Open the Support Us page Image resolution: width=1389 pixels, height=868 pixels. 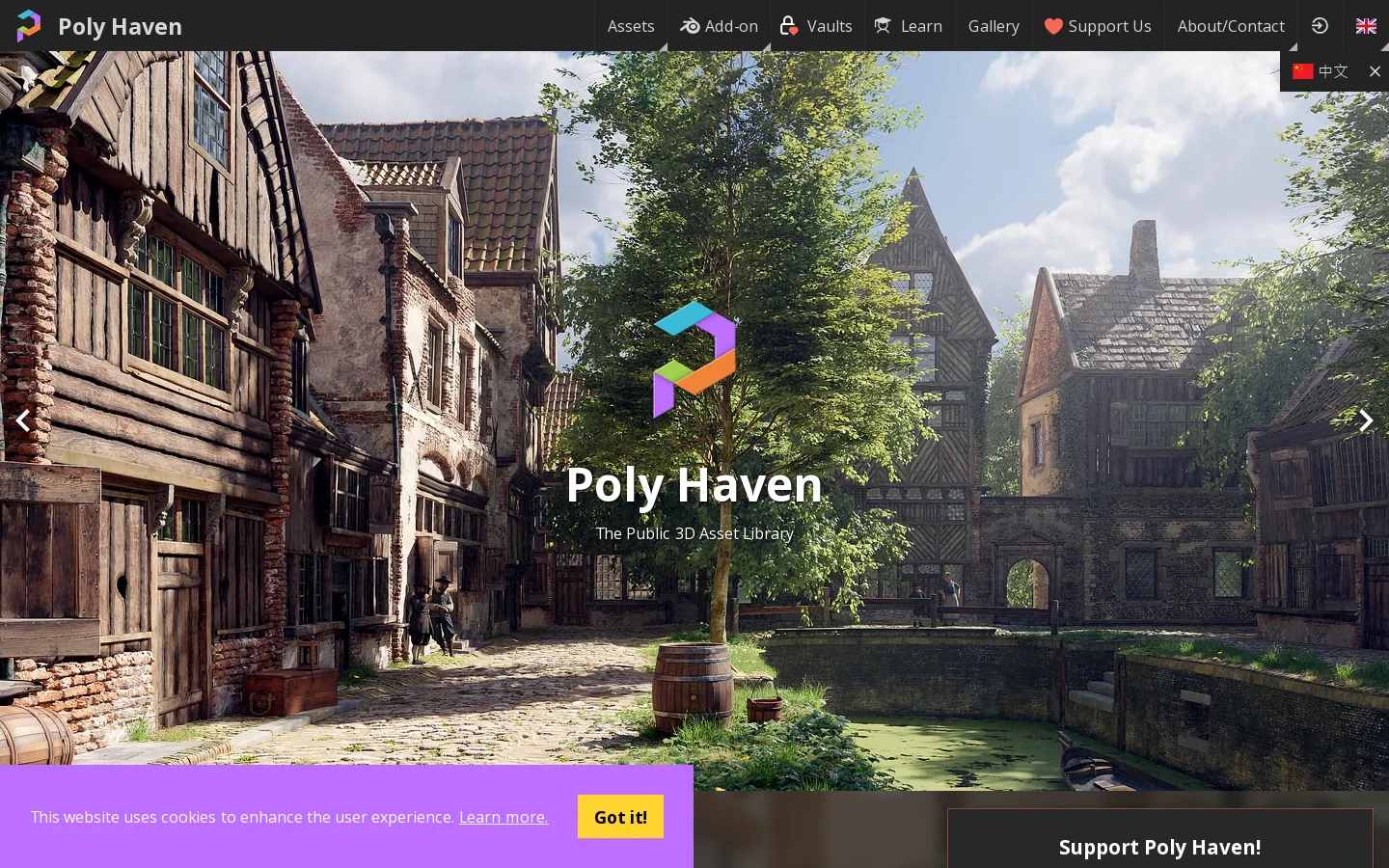point(1098,26)
